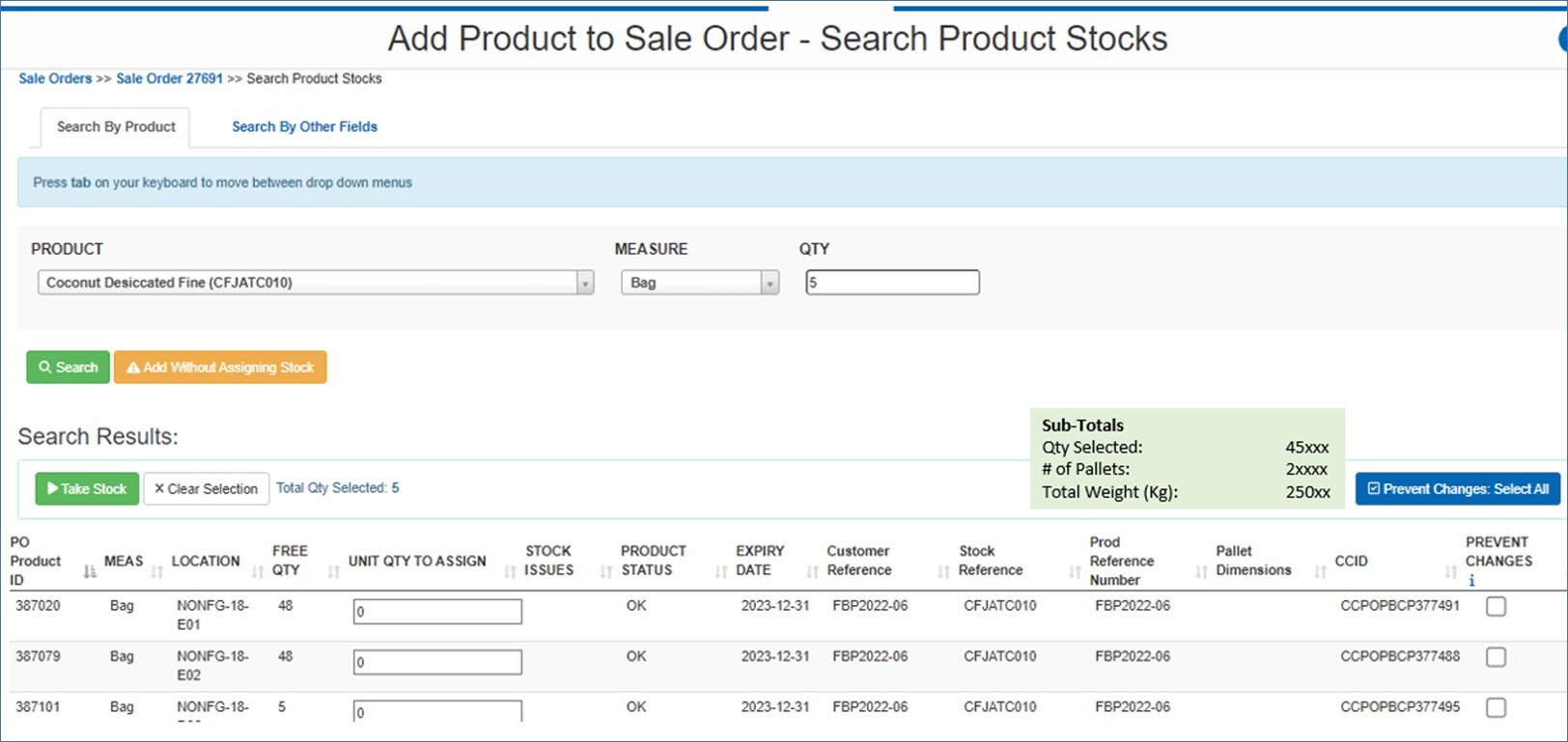Sort results by PO Product ID column icon
1568x742 pixels.
pyautogui.click(x=90, y=571)
